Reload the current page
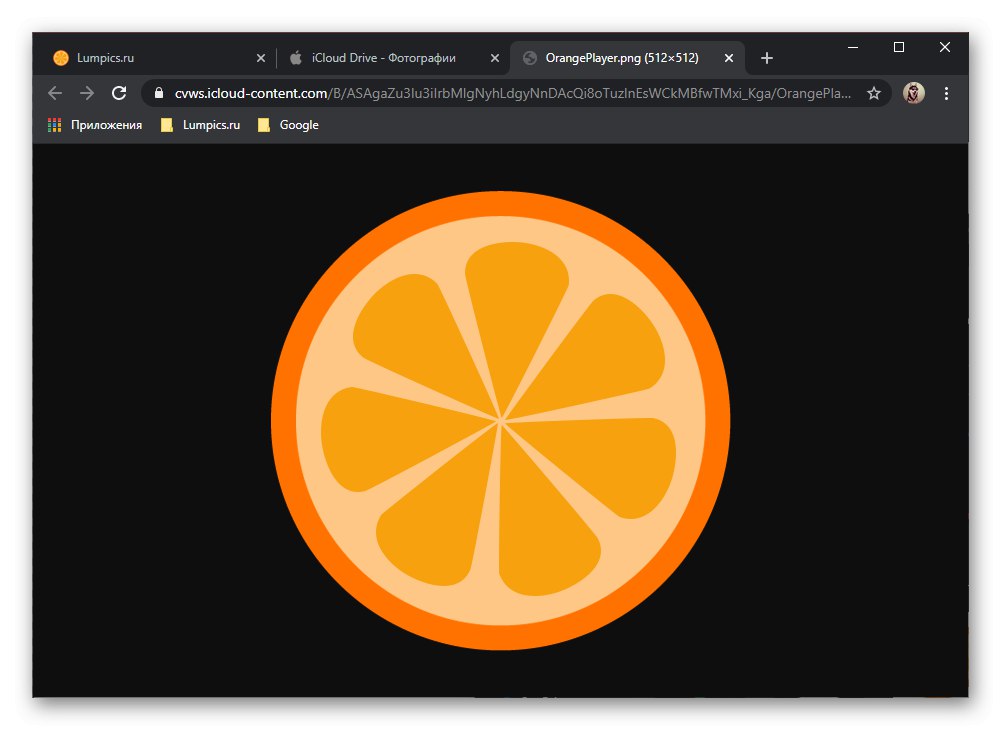The image size is (1001, 730). (119, 93)
